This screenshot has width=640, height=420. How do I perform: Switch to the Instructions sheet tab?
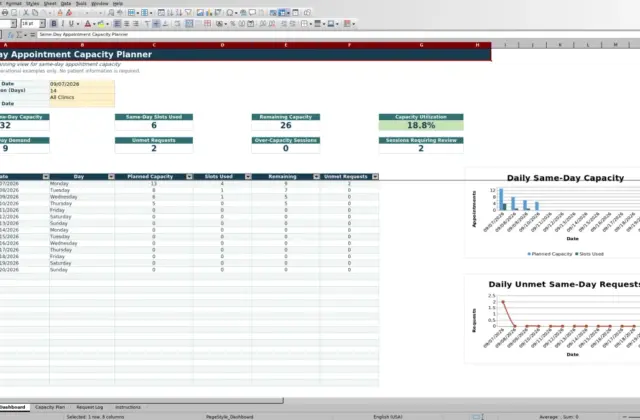pos(128,407)
